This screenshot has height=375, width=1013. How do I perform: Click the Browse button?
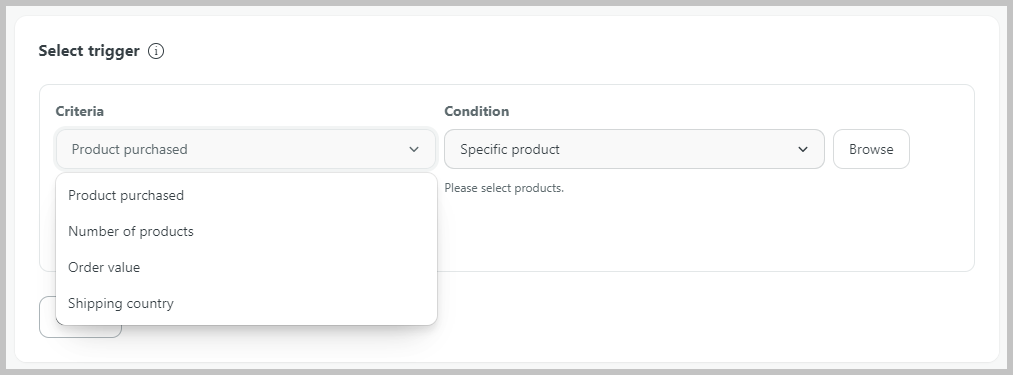pyautogui.click(x=871, y=149)
